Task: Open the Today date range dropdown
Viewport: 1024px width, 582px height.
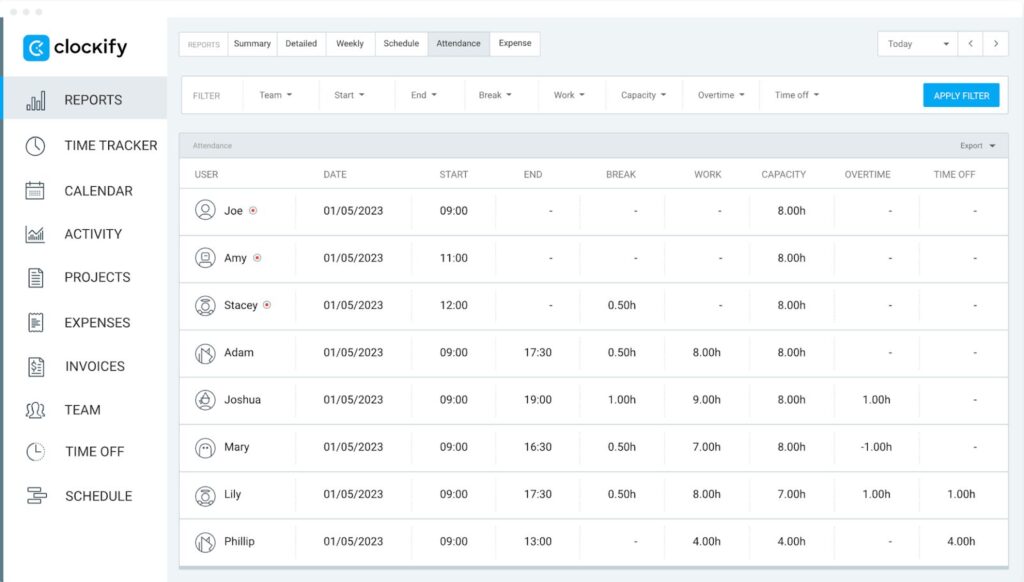Action: [917, 44]
